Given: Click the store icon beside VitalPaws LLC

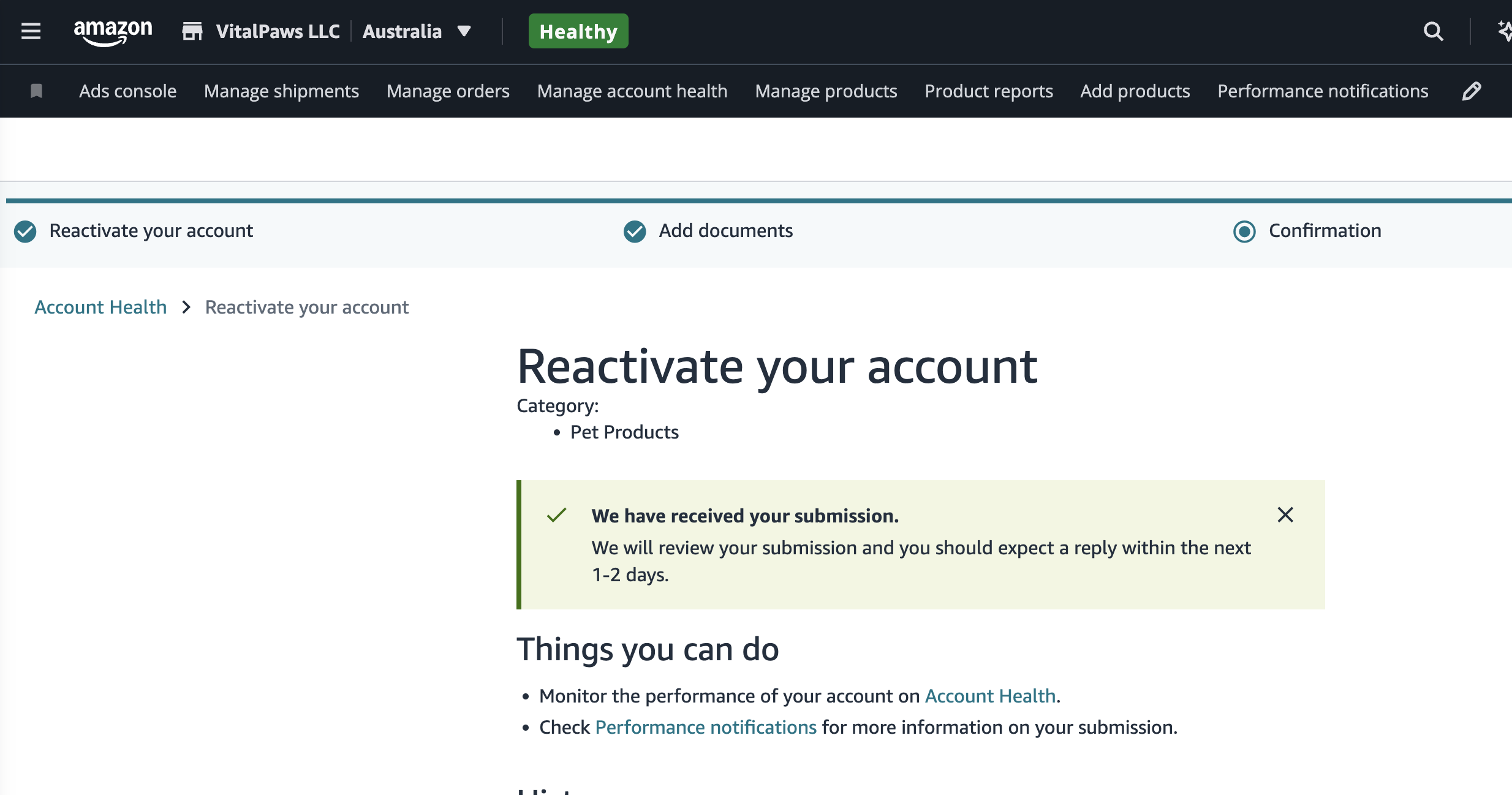Looking at the screenshot, I should pyautogui.click(x=192, y=31).
